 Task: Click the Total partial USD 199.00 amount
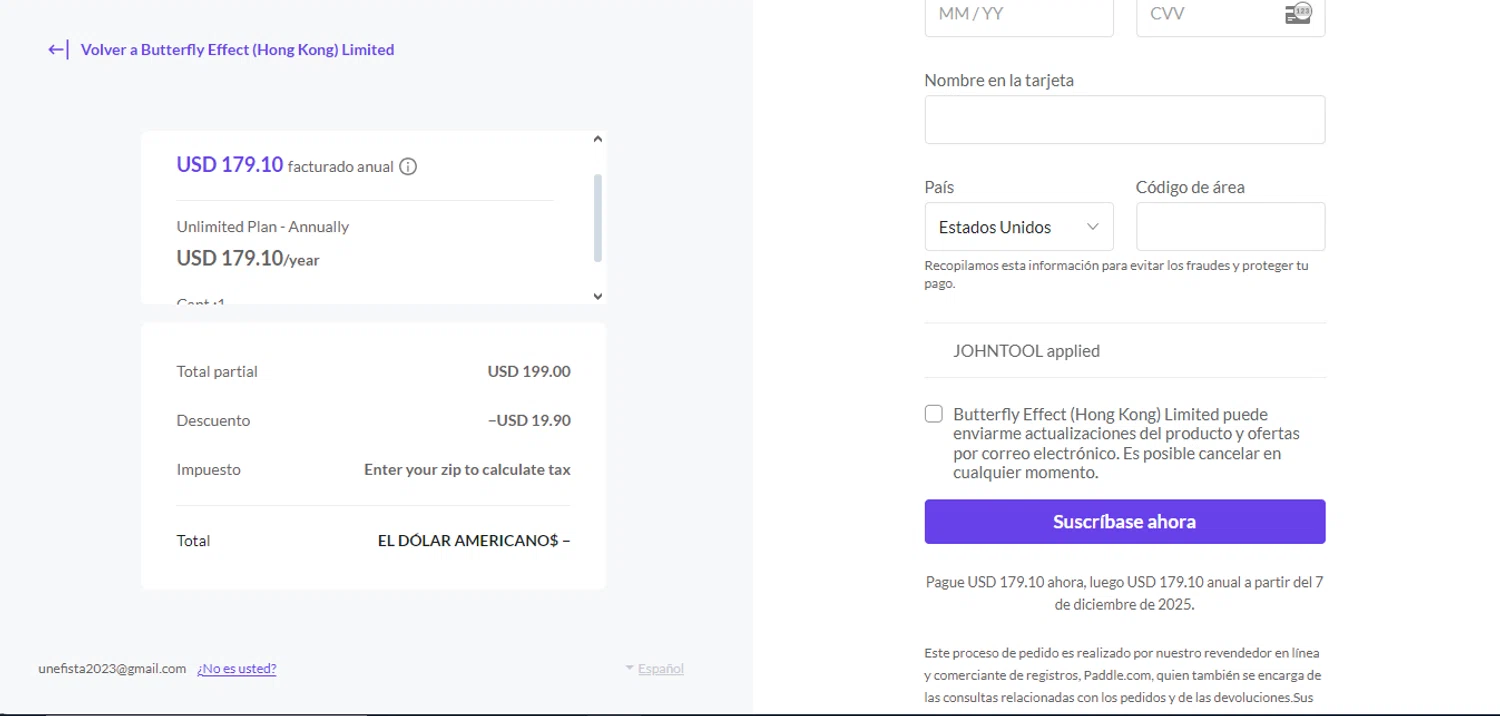pos(529,372)
